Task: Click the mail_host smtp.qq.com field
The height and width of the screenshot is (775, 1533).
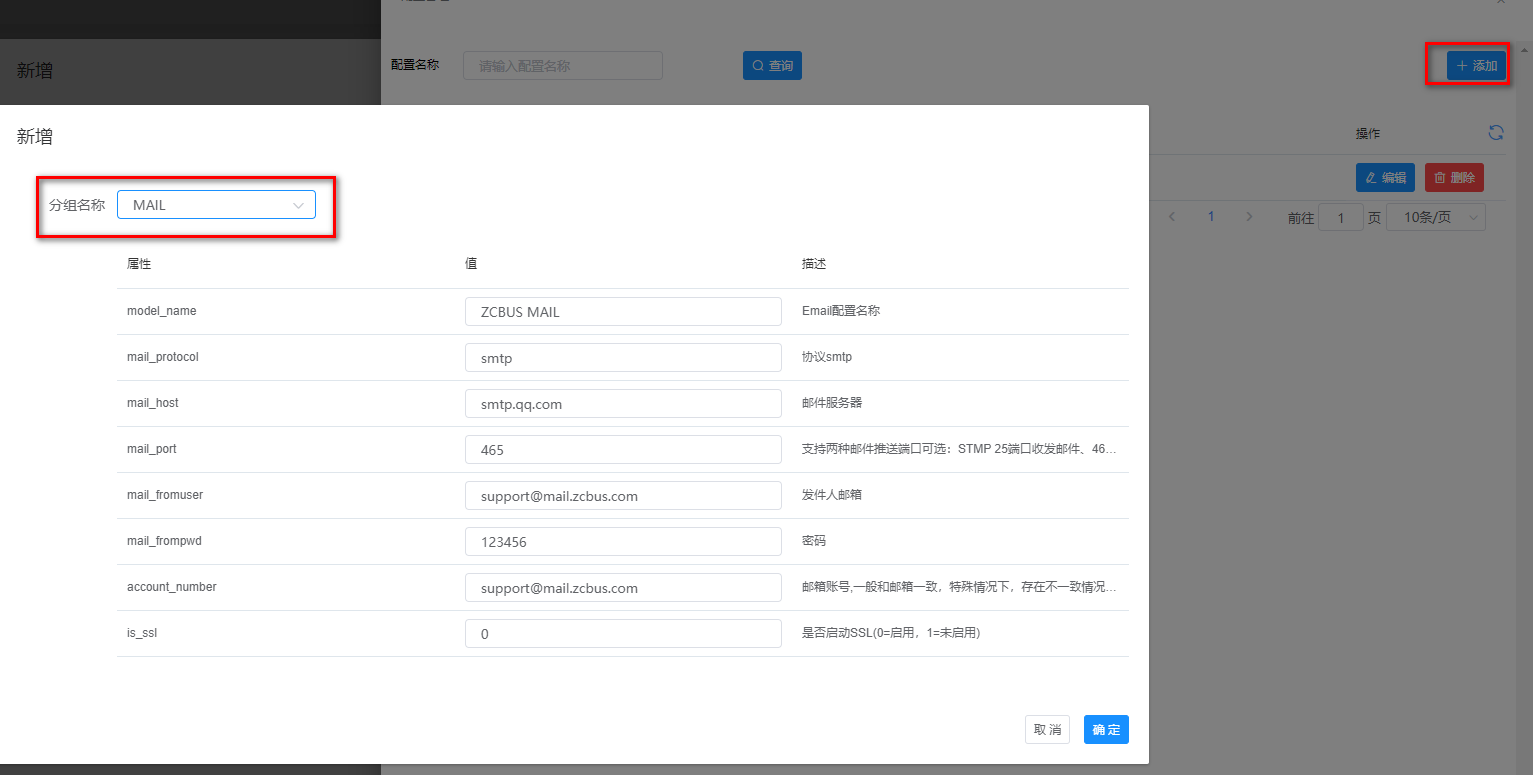Action: 622,403
